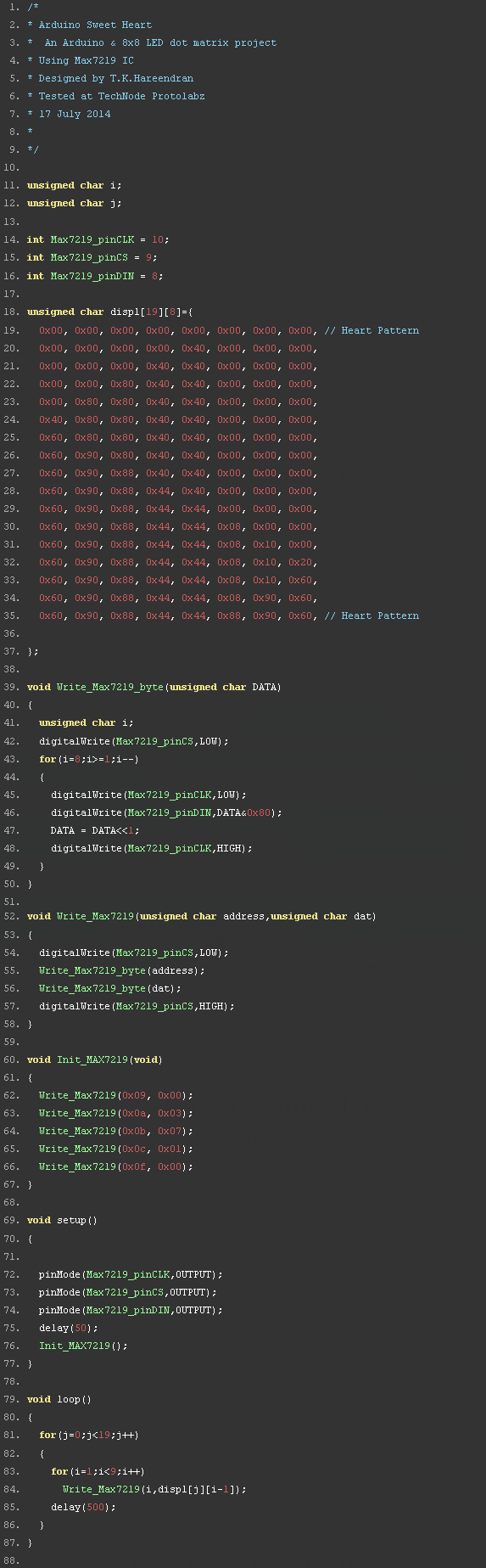Click the "void loop()" function header
This screenshot has width=486, height=1568.
pyautogui.click(x=59, y=1399)
